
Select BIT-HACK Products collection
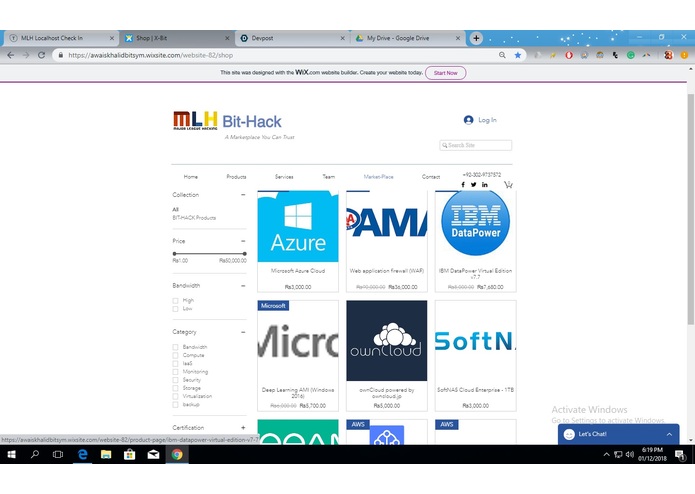[194, 218]
